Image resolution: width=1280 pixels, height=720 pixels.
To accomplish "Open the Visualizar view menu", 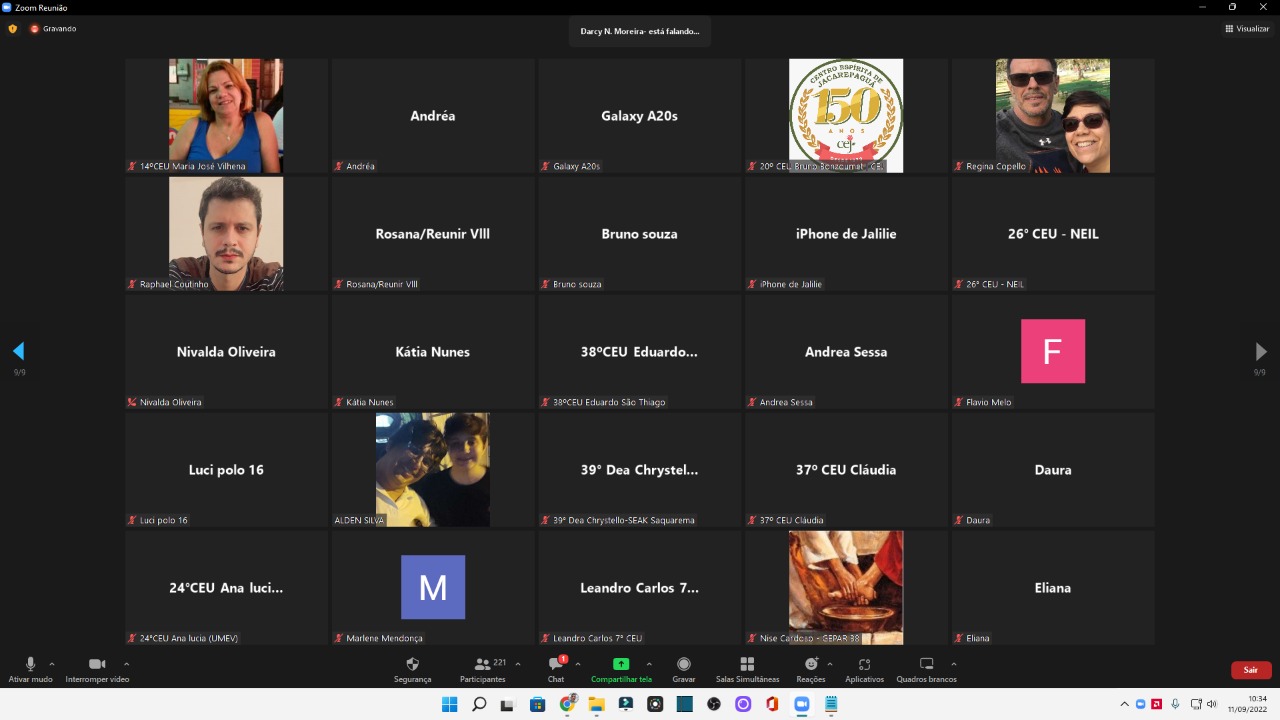I will pos(1247,29).
